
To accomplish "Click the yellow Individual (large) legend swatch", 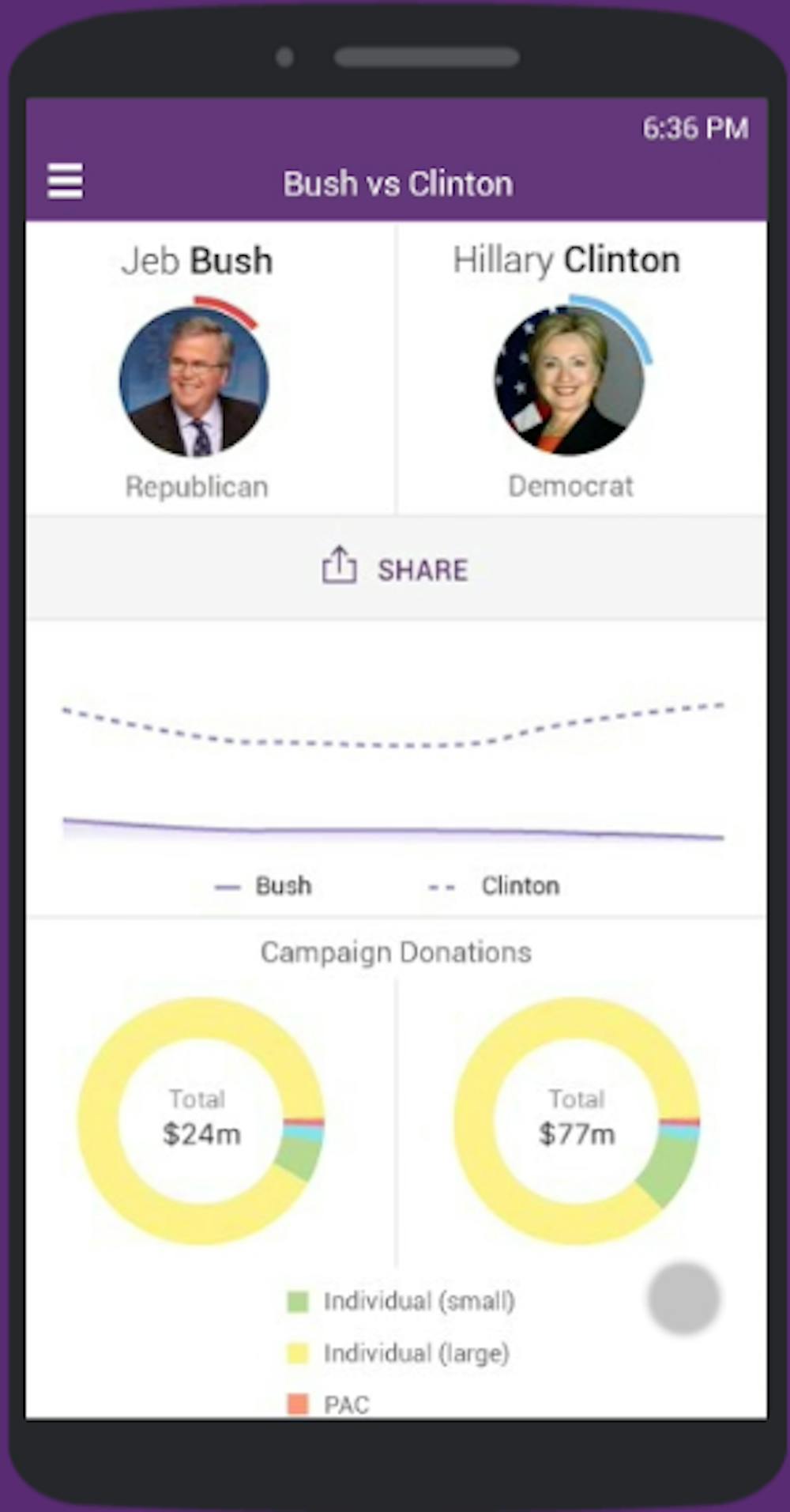I will click(x=298, y=1353).
